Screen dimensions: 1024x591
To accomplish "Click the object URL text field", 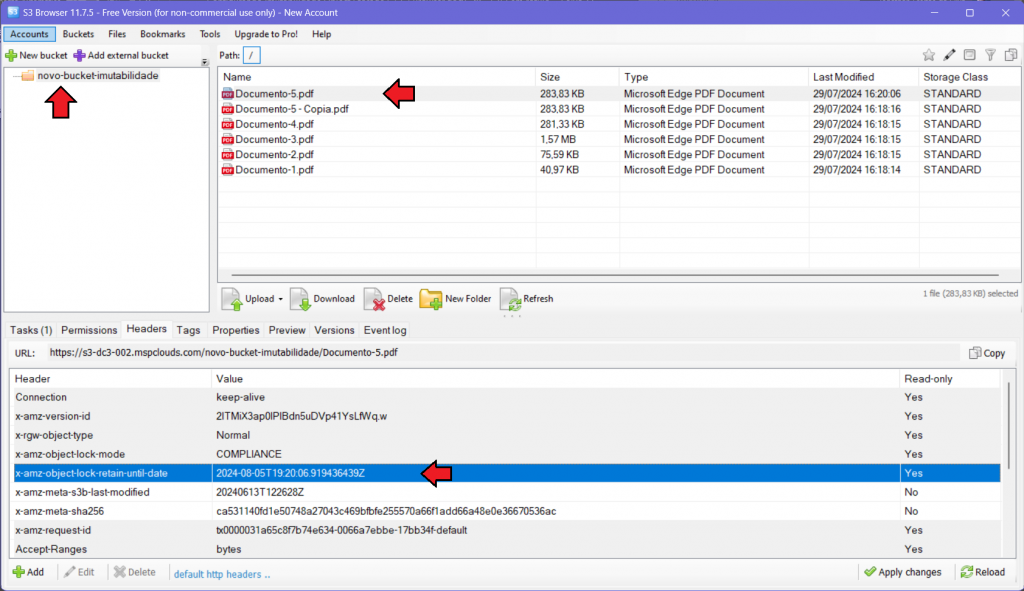I will click(x=503, y=353).
